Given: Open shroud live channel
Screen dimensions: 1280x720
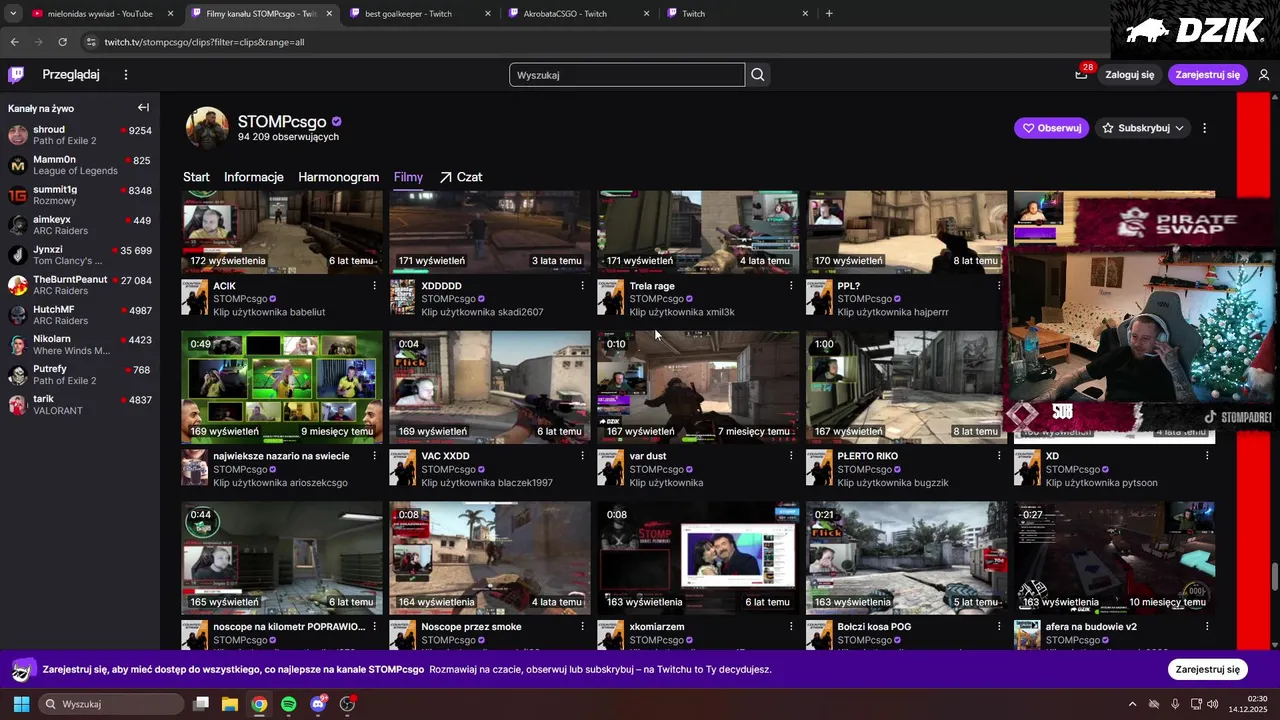Looking at the screenshot, I should tap(80, 135).
